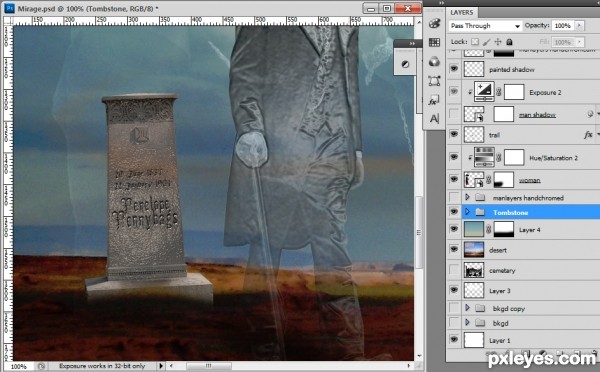
Task: Expand trail layer effects arrow
Action: tap(597, 135)
